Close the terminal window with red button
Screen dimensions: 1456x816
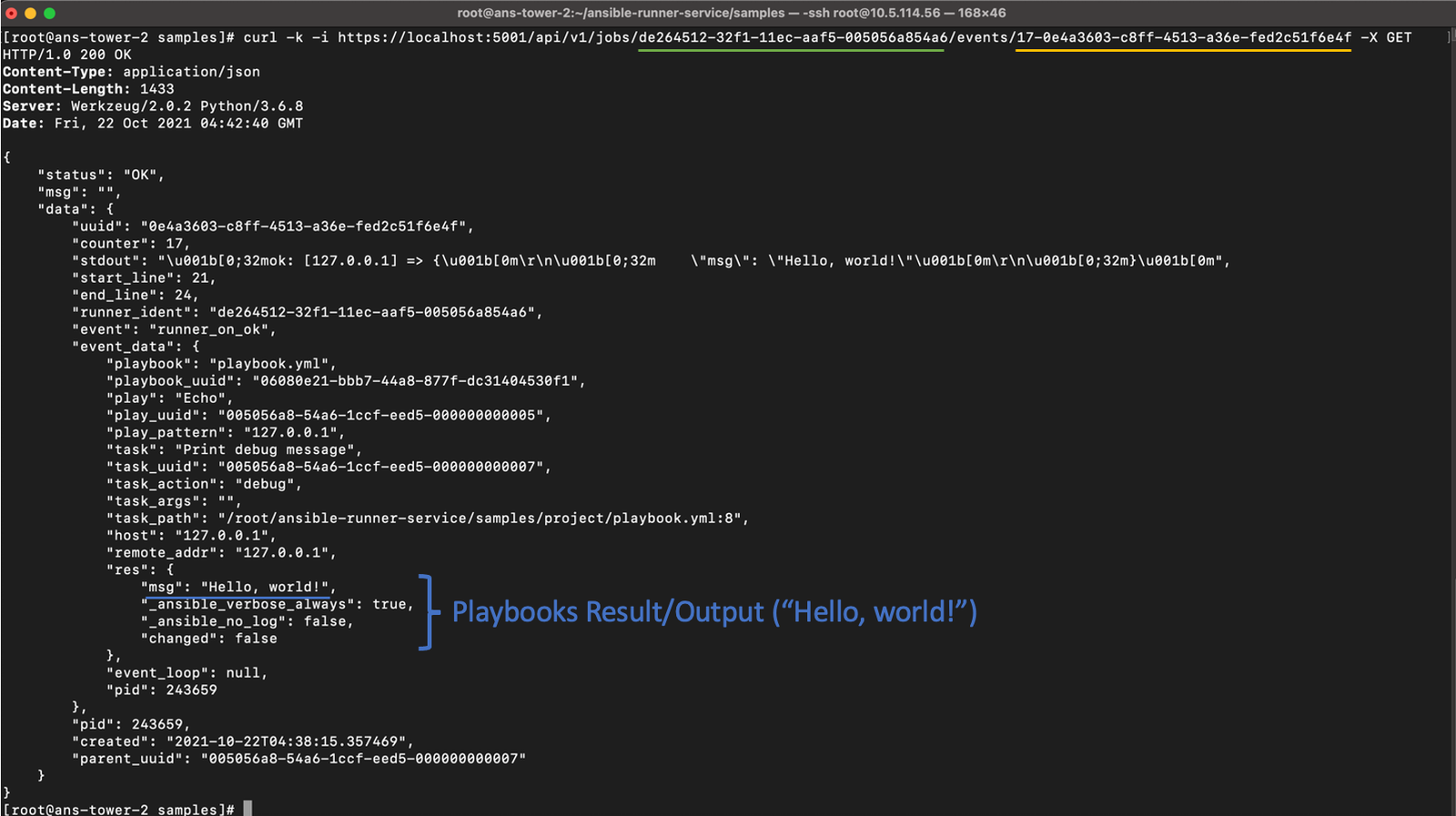point(11,13)
